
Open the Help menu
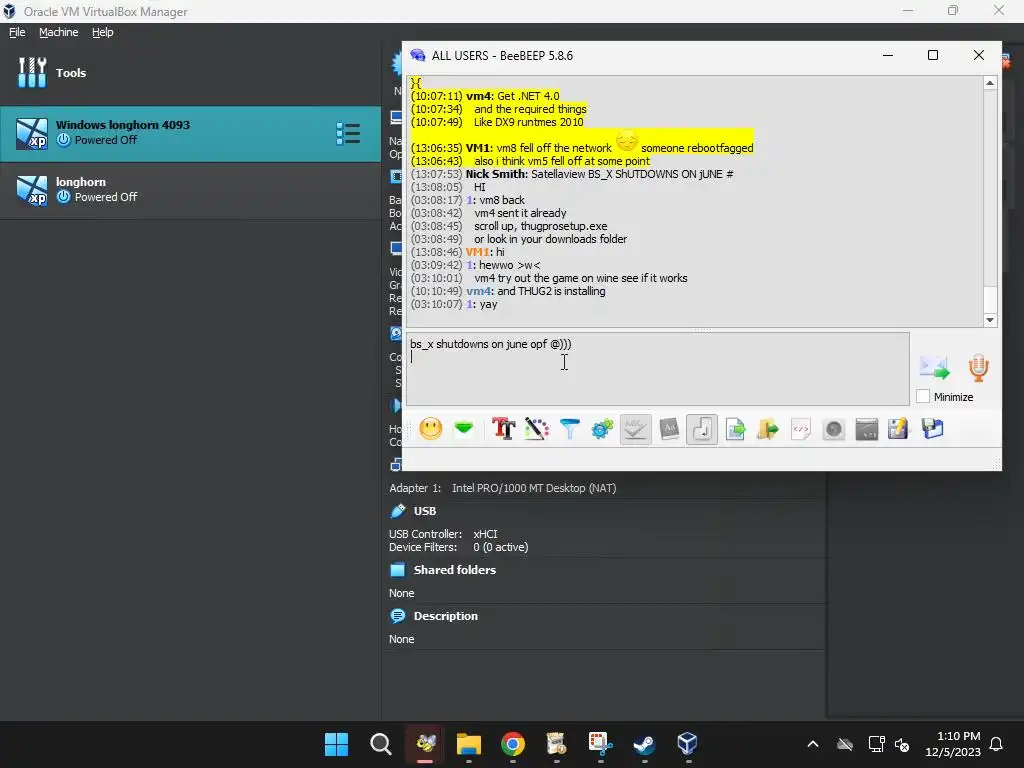tap(103, 32)
